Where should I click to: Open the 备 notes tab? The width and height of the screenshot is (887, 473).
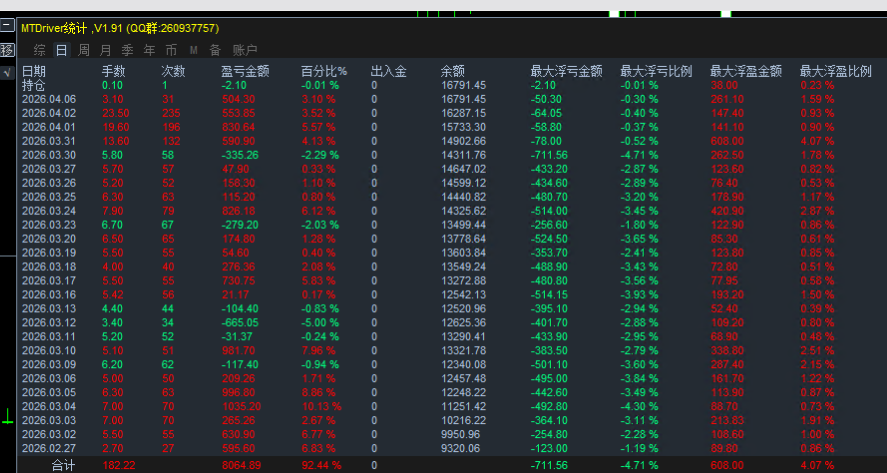(213, 50)
